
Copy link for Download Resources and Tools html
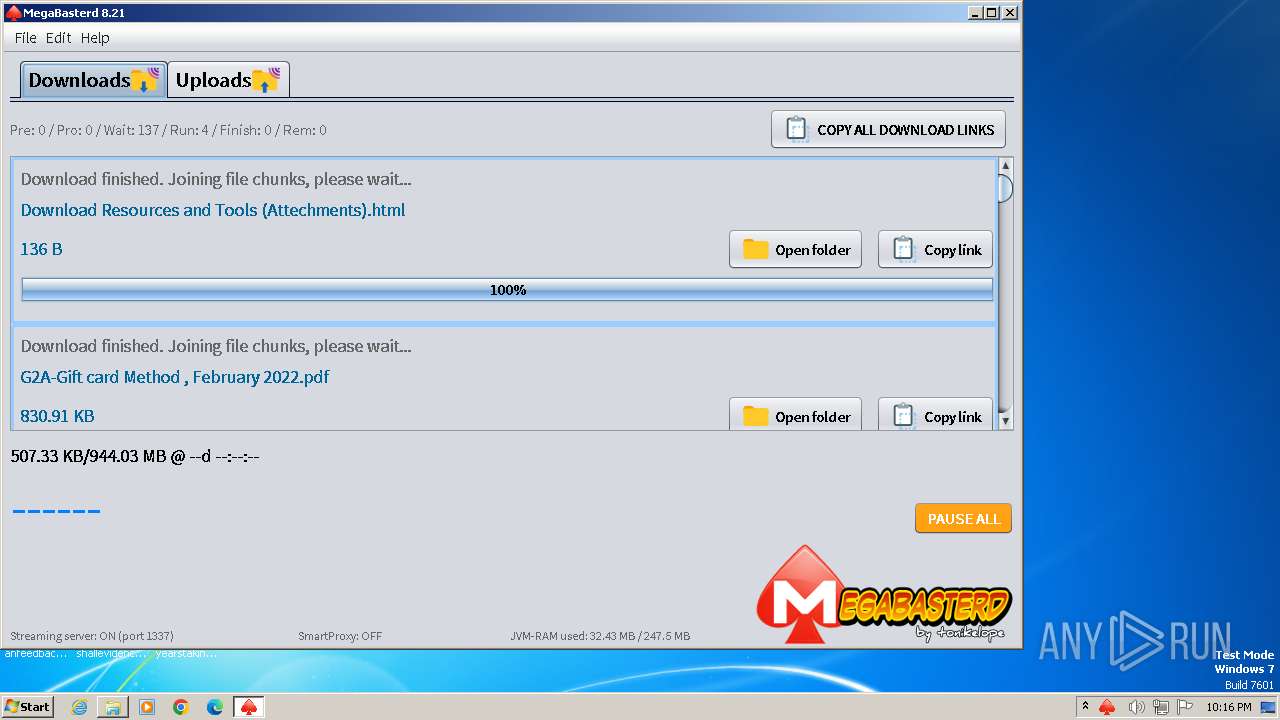point(935,250)
